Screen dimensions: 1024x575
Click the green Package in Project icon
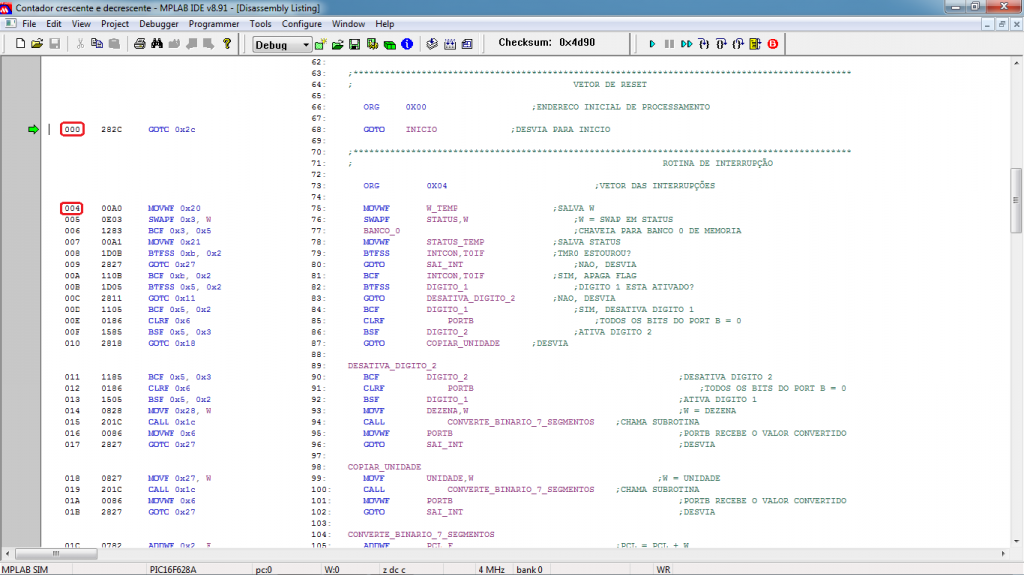[390, 44]
